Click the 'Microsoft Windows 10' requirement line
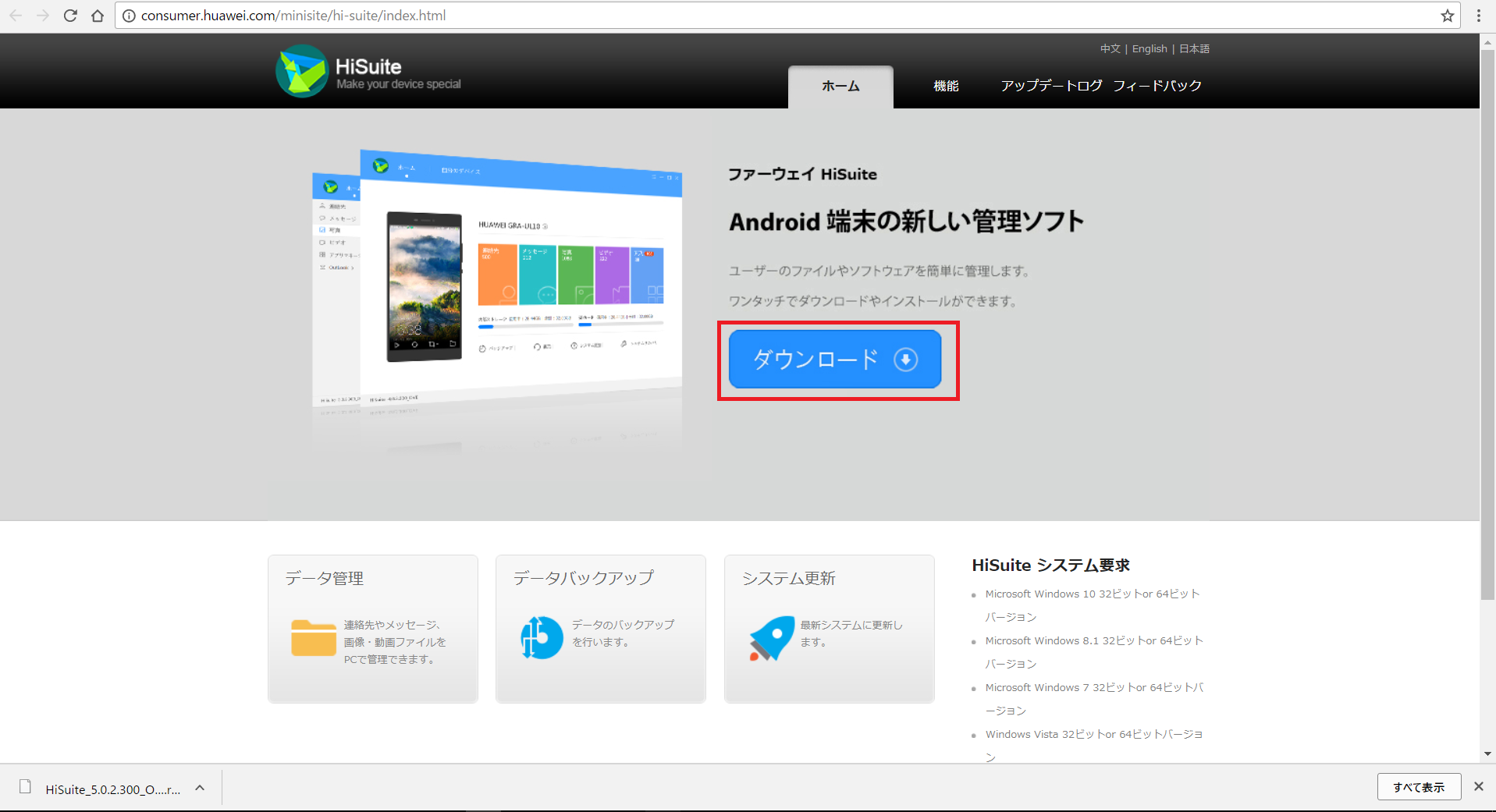Screen dimensions: 1496x812 [x=1093, y=605]
